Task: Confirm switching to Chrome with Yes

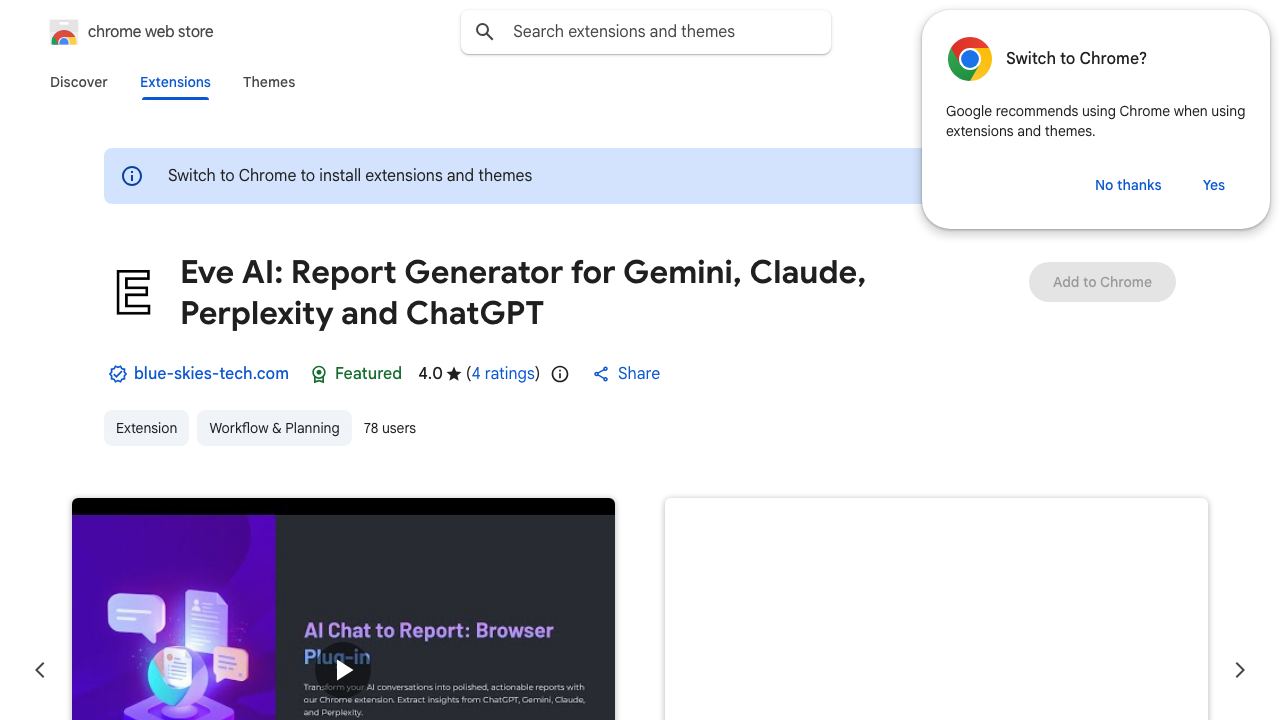Action: (1214, 185)
